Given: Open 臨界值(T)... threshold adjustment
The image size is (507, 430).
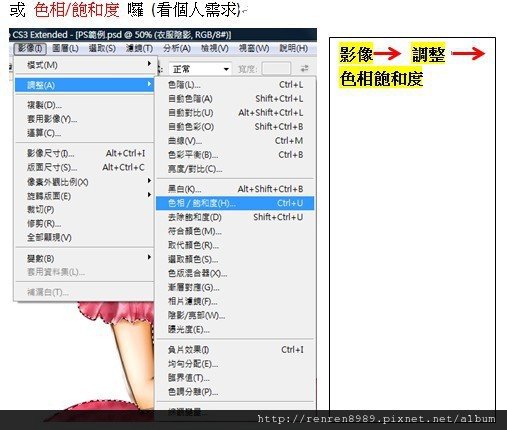Looking at the screenshot, I should pos(235,378).
